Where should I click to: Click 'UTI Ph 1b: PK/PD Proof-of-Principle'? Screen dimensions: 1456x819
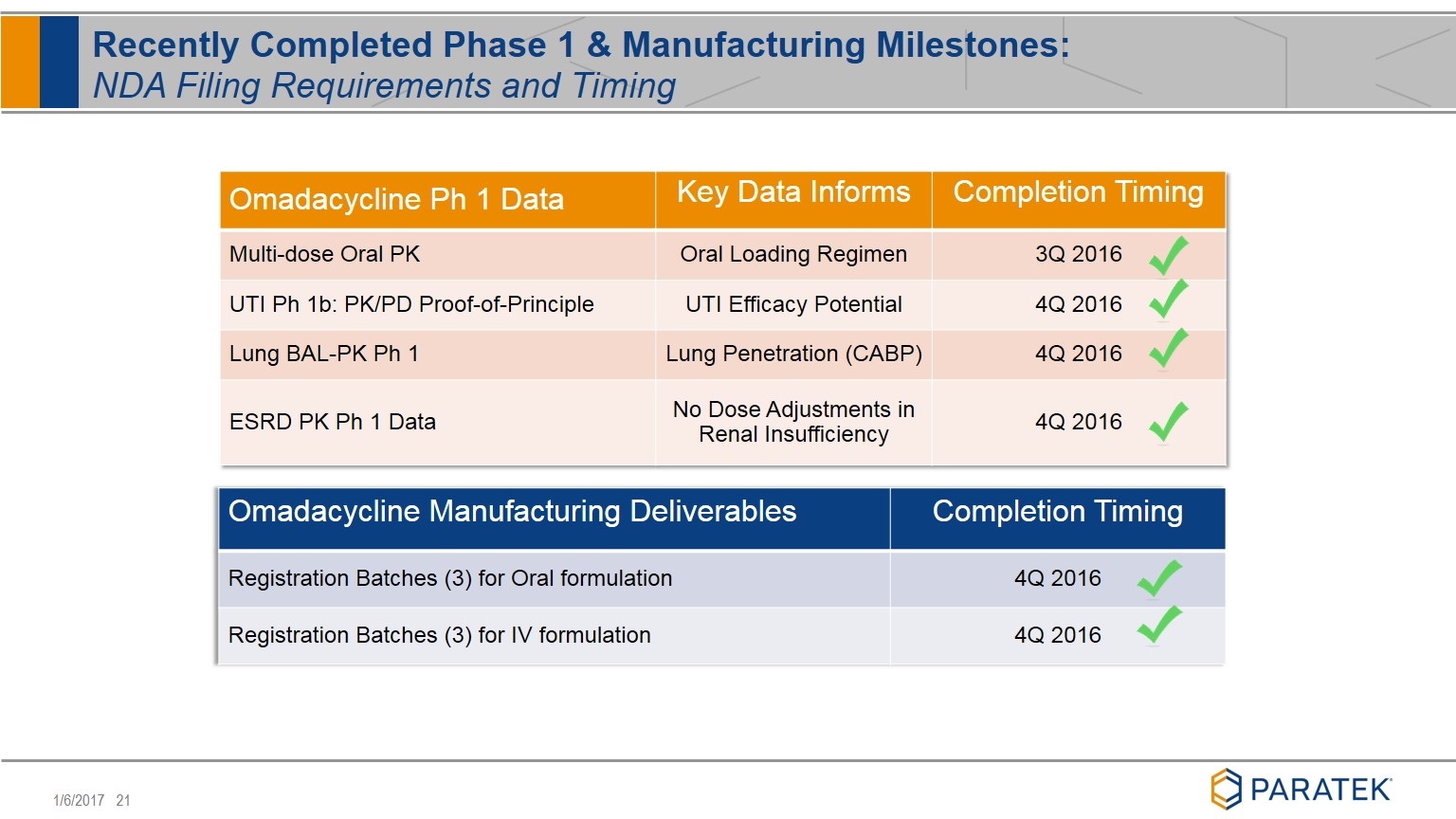click(411, 304)
